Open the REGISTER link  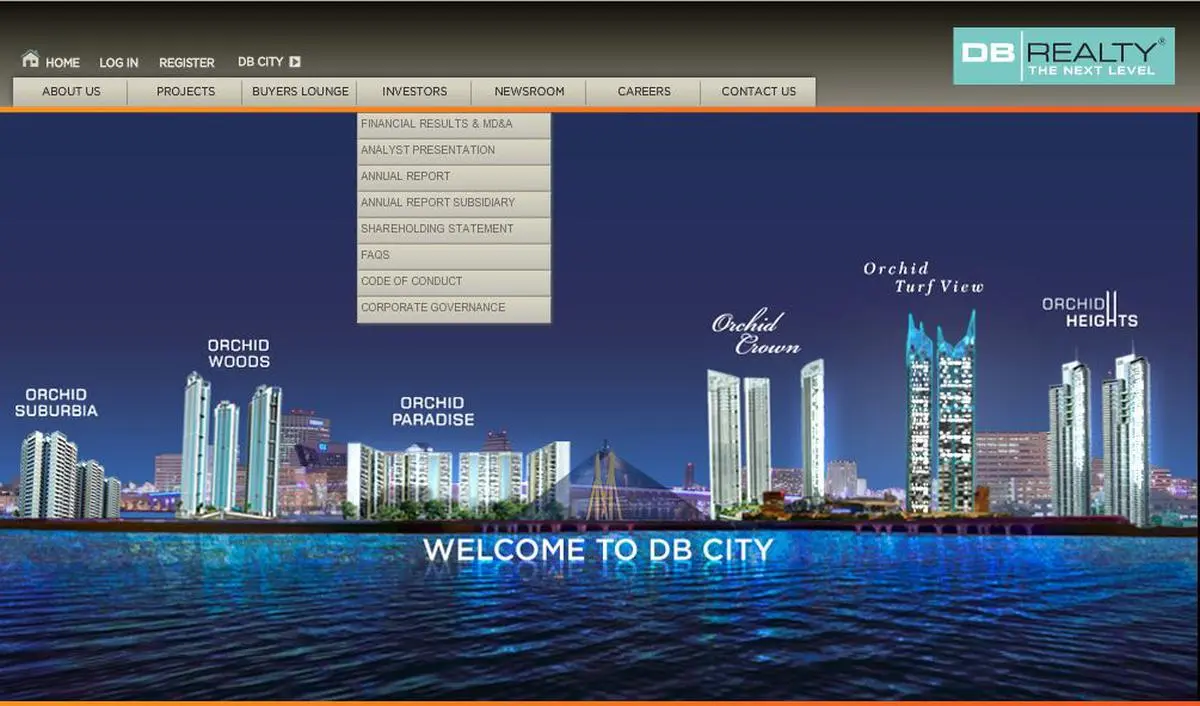click(x=187, y=62)
